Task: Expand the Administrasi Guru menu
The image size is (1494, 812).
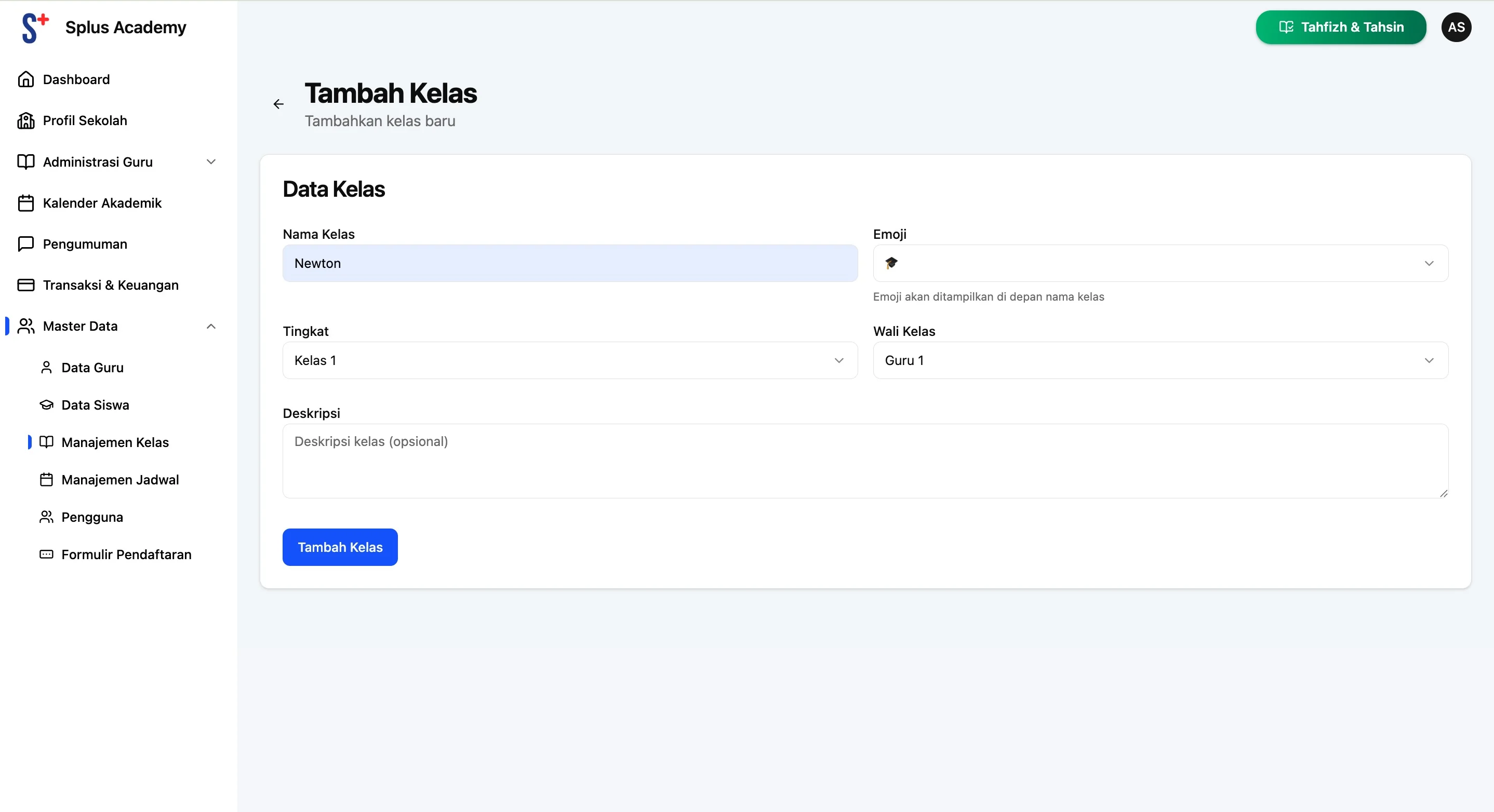Action: (x=211, y=163)
